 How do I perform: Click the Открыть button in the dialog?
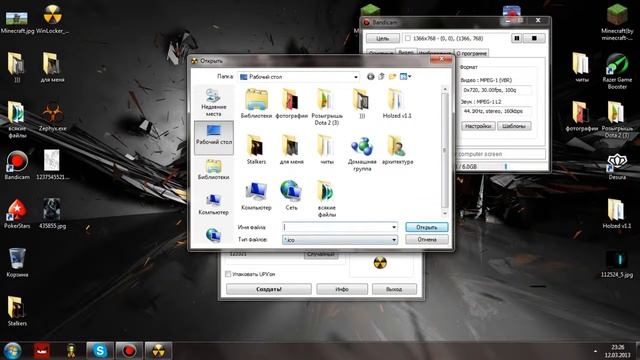pyautogui.click(x=427, y=227)
